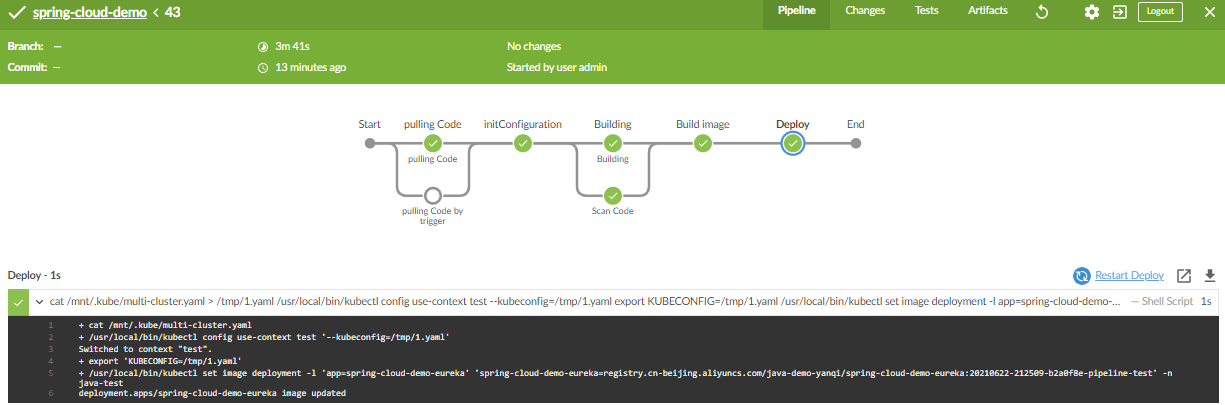1225x405 pixels.
Task: Open the Tests tab
Action: (x=926, y=11)
